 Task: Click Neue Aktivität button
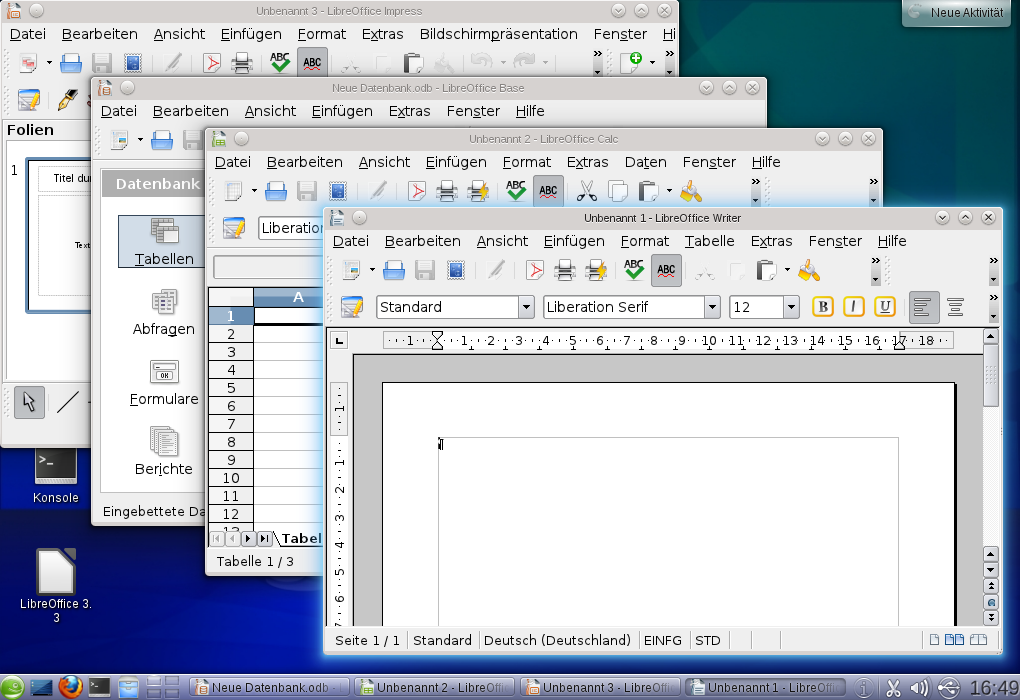coord(956,12)
